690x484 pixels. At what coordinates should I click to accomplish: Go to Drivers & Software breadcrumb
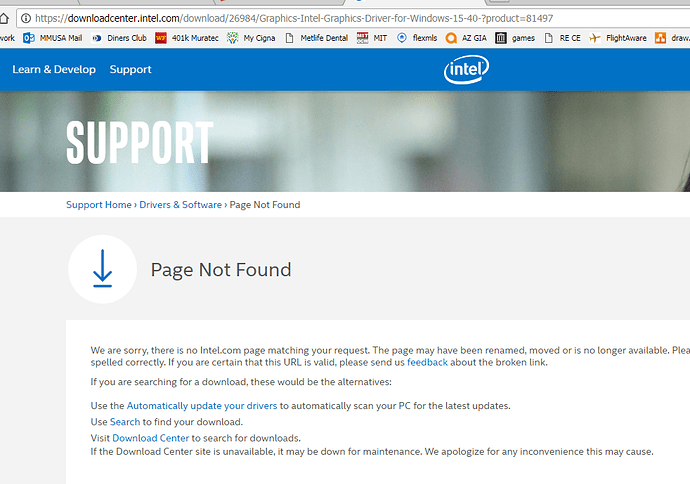[x=180, y=205]
